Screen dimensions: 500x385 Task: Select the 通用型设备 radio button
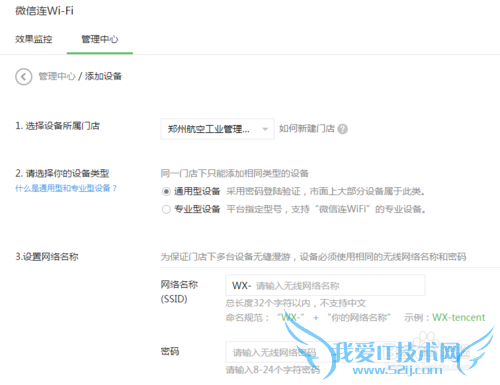point(166,192)
